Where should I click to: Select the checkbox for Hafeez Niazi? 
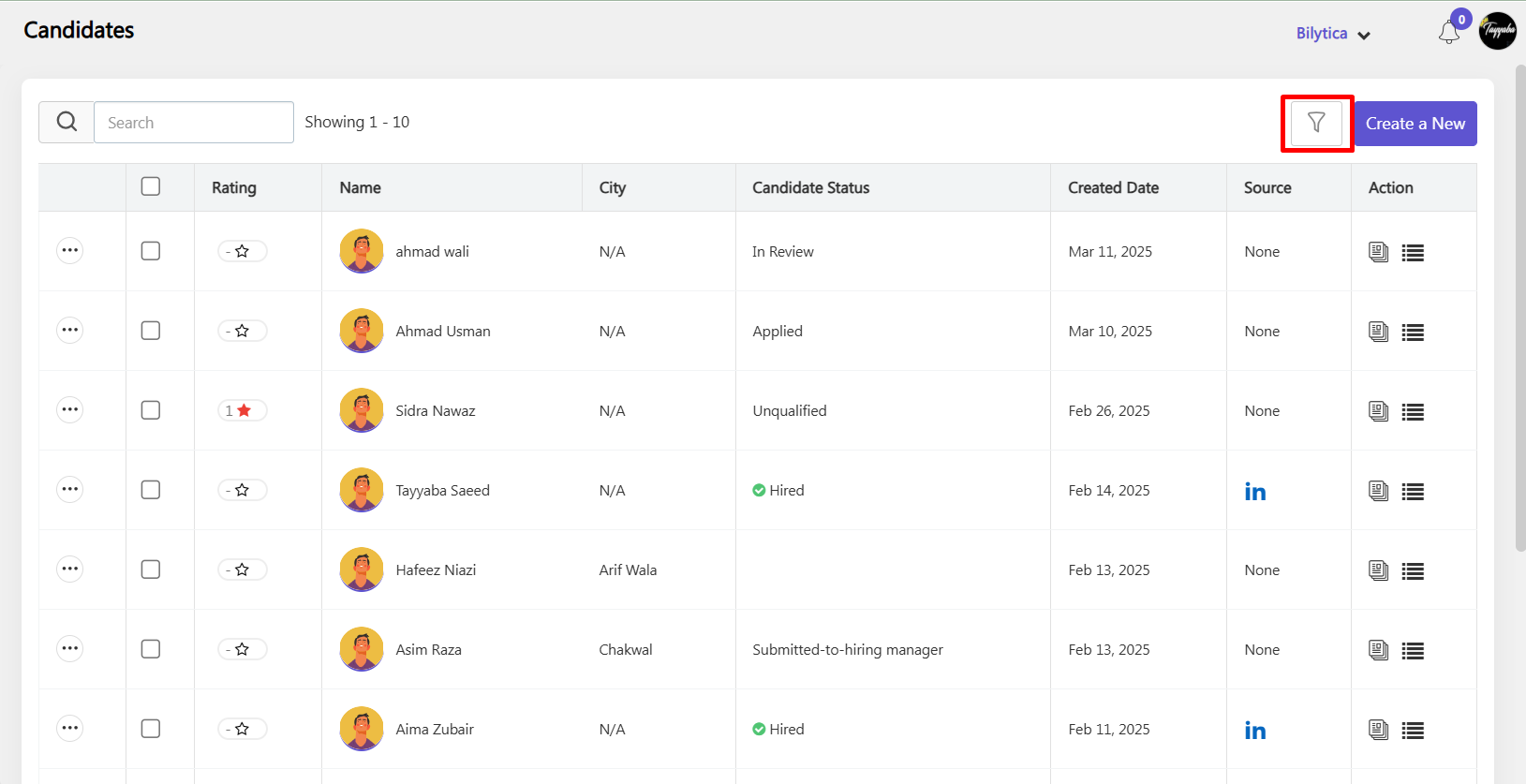coord(151,570)
